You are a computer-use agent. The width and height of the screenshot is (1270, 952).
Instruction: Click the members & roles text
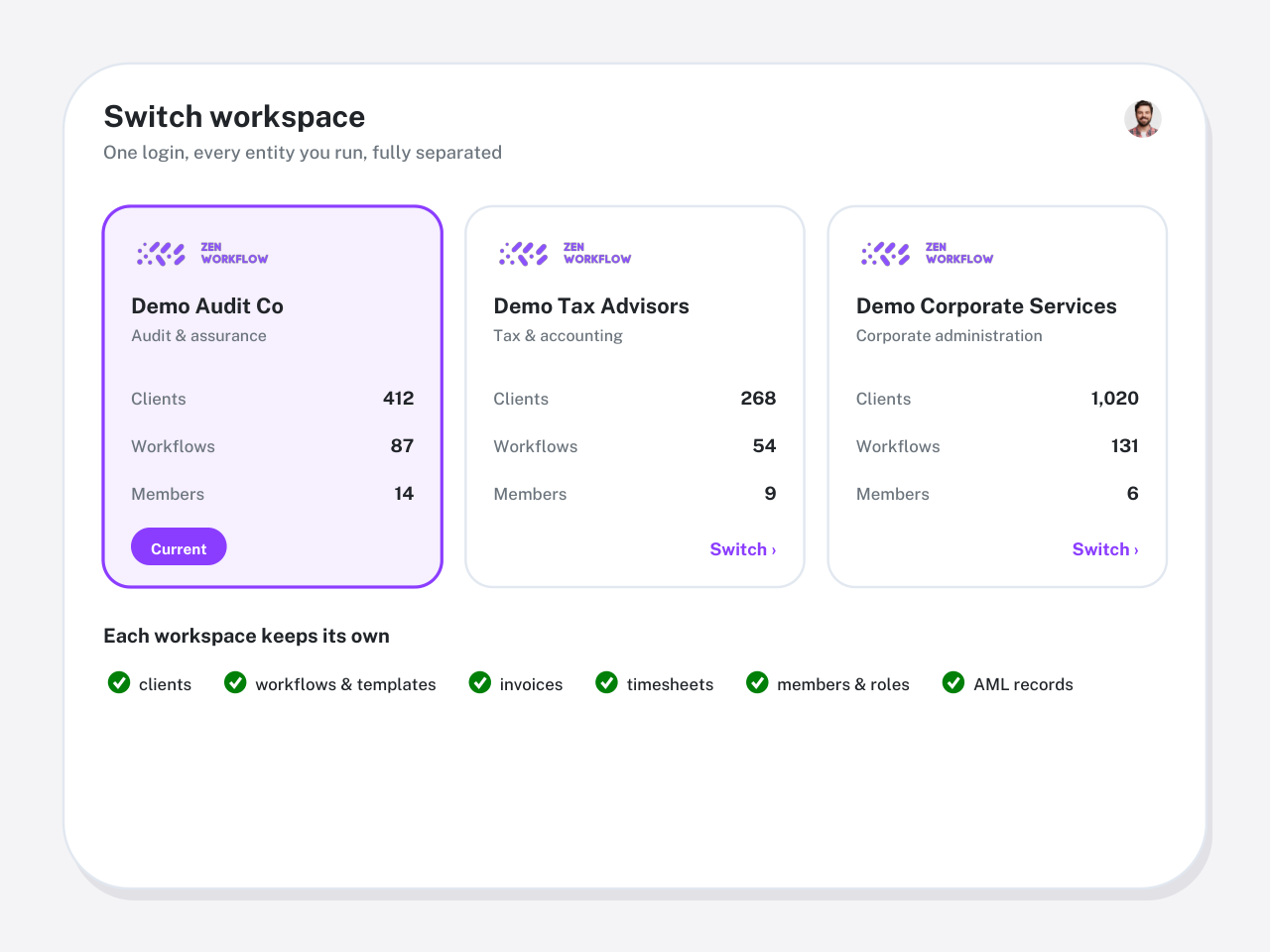coord(843,684)
